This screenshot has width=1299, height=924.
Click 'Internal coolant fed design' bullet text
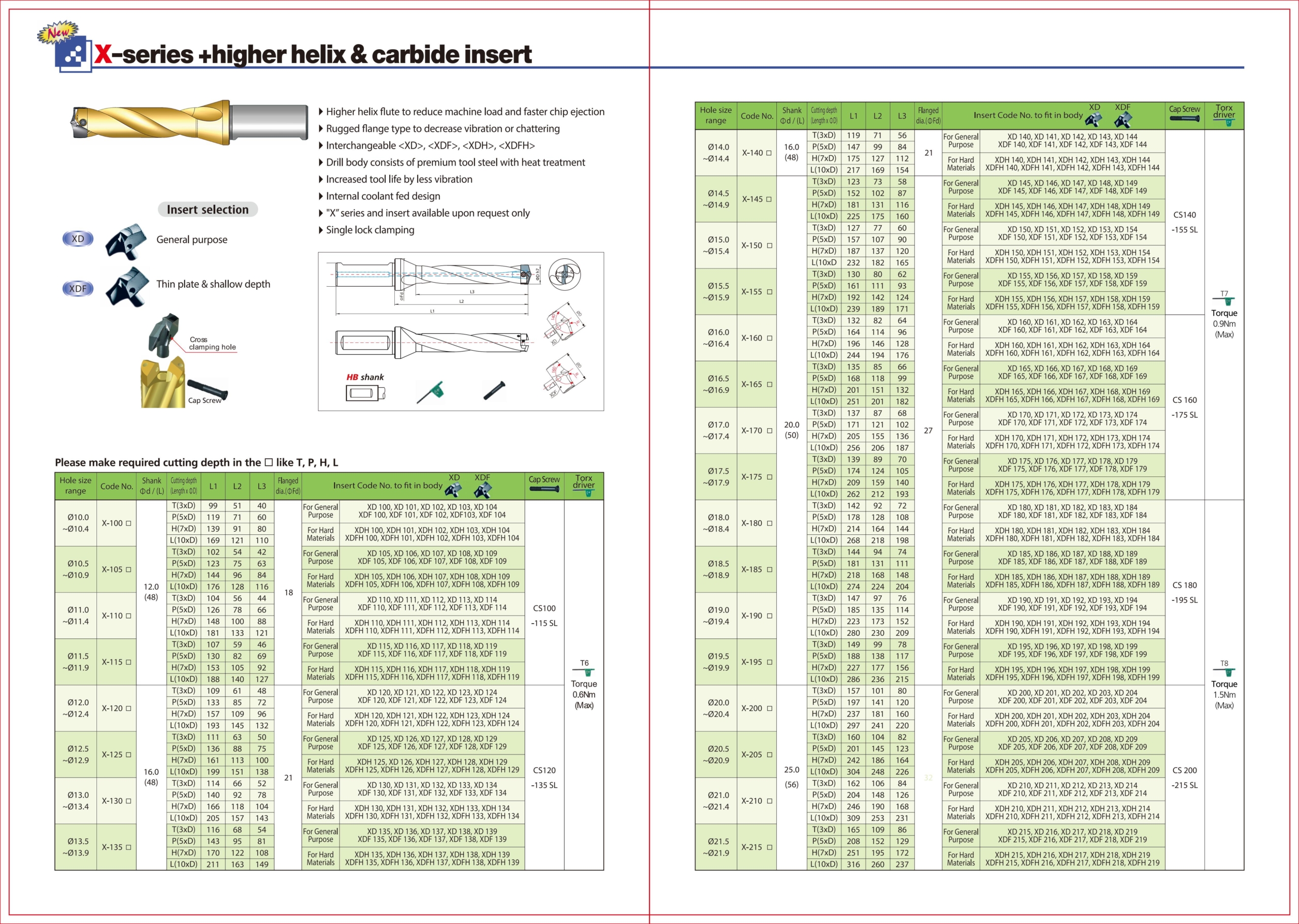(x=383, y=196)
